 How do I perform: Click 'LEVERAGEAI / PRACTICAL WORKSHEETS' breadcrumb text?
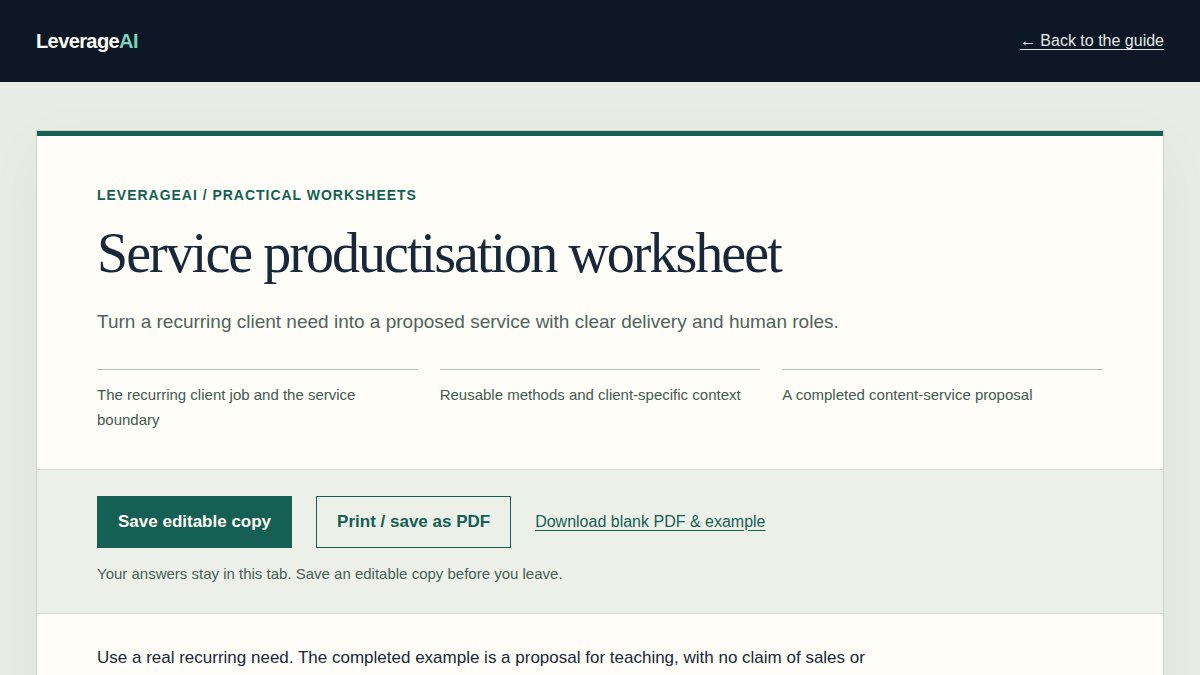click(257, 195)
